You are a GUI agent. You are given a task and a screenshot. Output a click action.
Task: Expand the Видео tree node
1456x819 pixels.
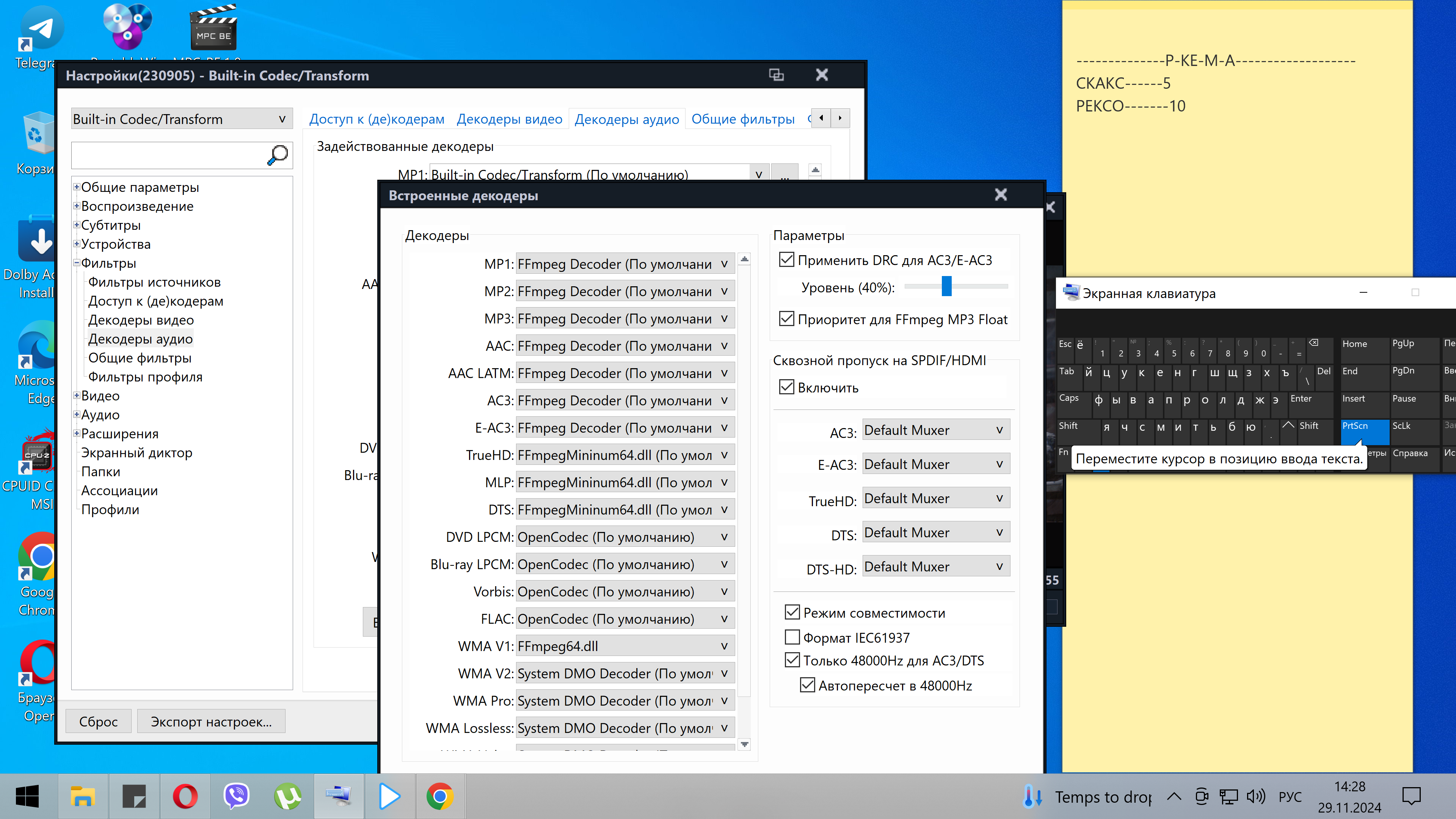click(x=77, y=395)
